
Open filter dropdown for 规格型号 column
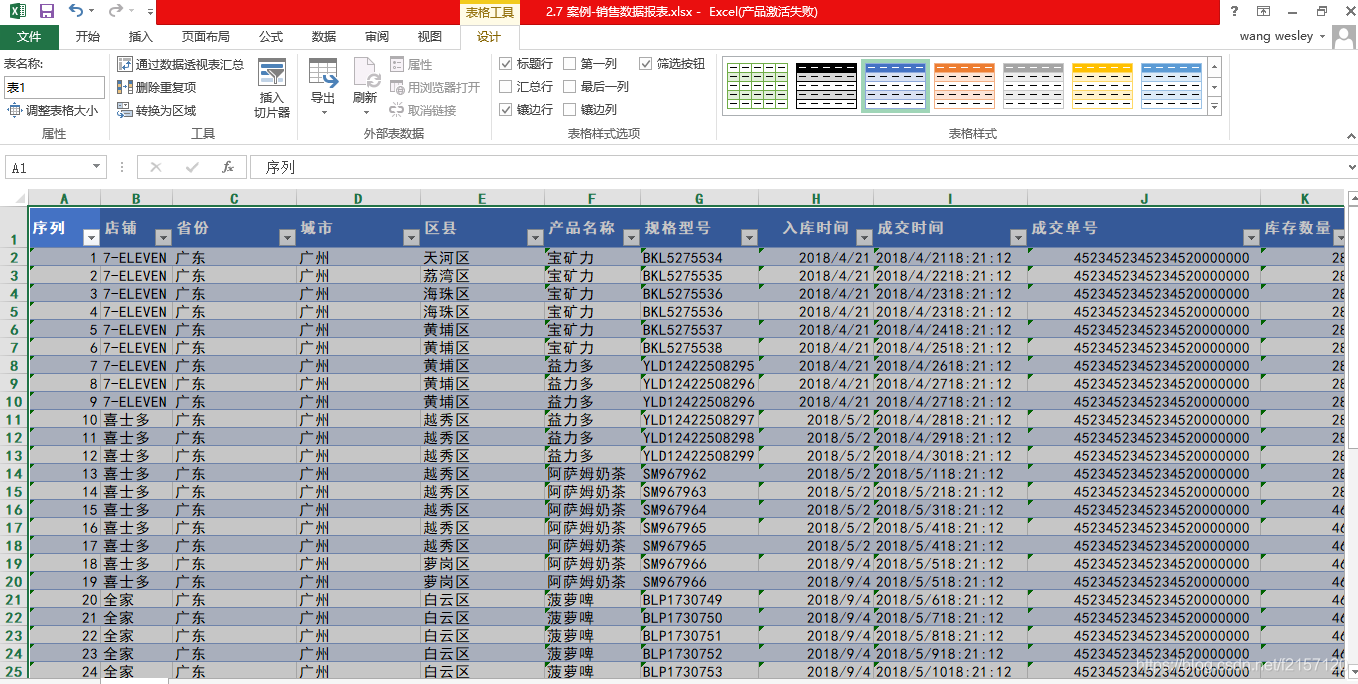749,237
